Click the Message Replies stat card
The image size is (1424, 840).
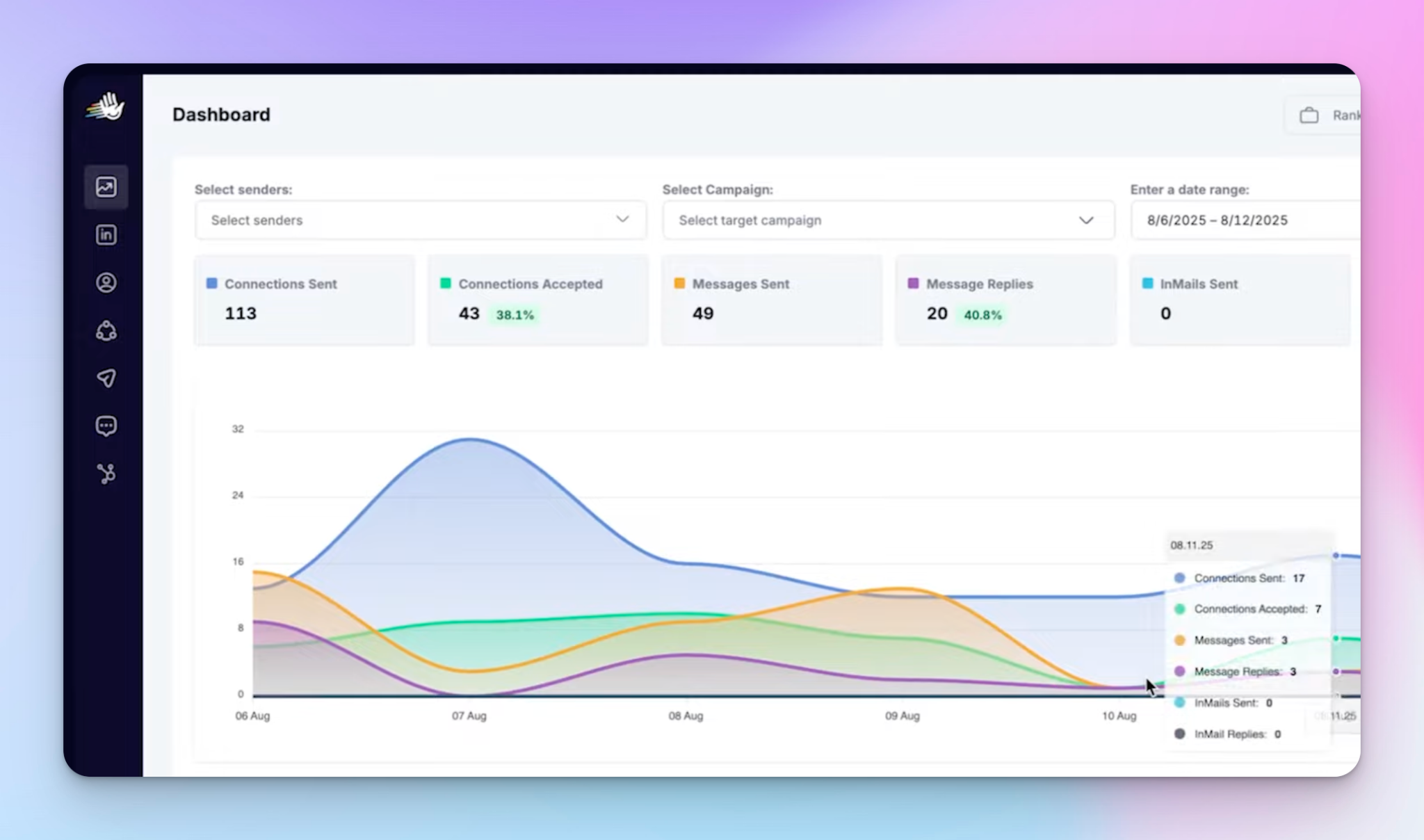pyautogui.click(x=1006, y=300)
